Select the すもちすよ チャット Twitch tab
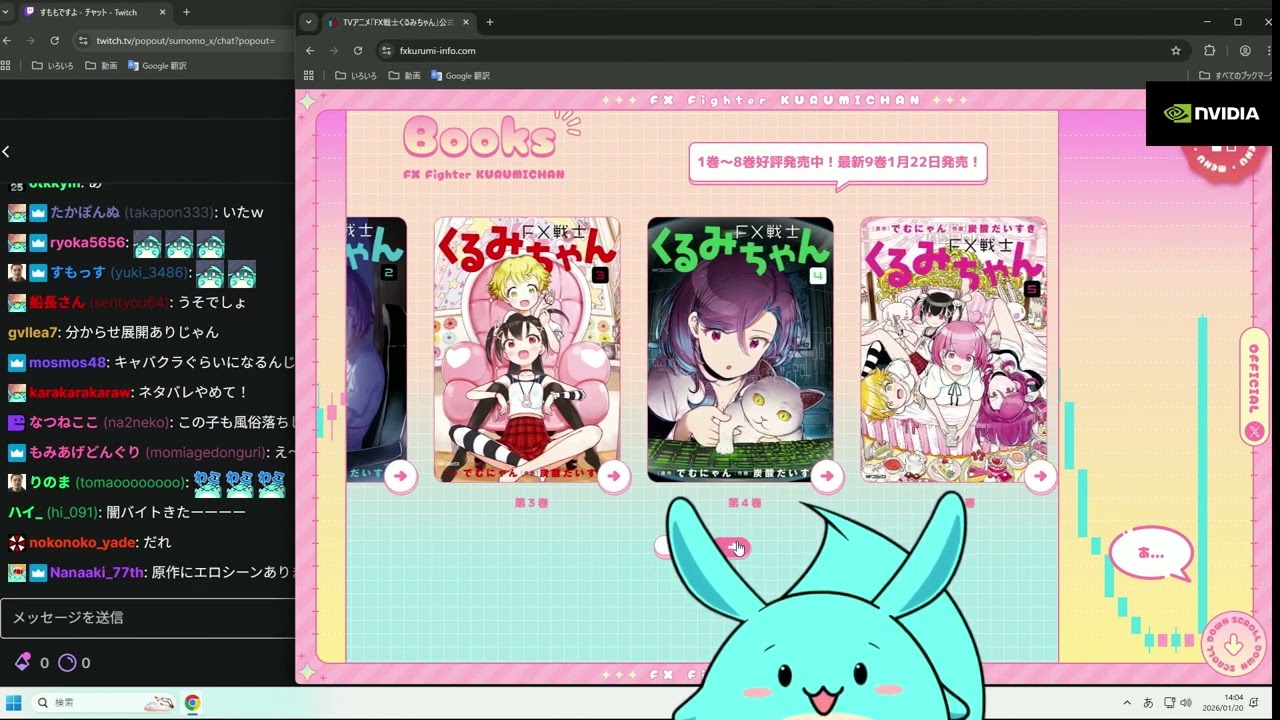The image size is (1280, 720). [88, 12]
